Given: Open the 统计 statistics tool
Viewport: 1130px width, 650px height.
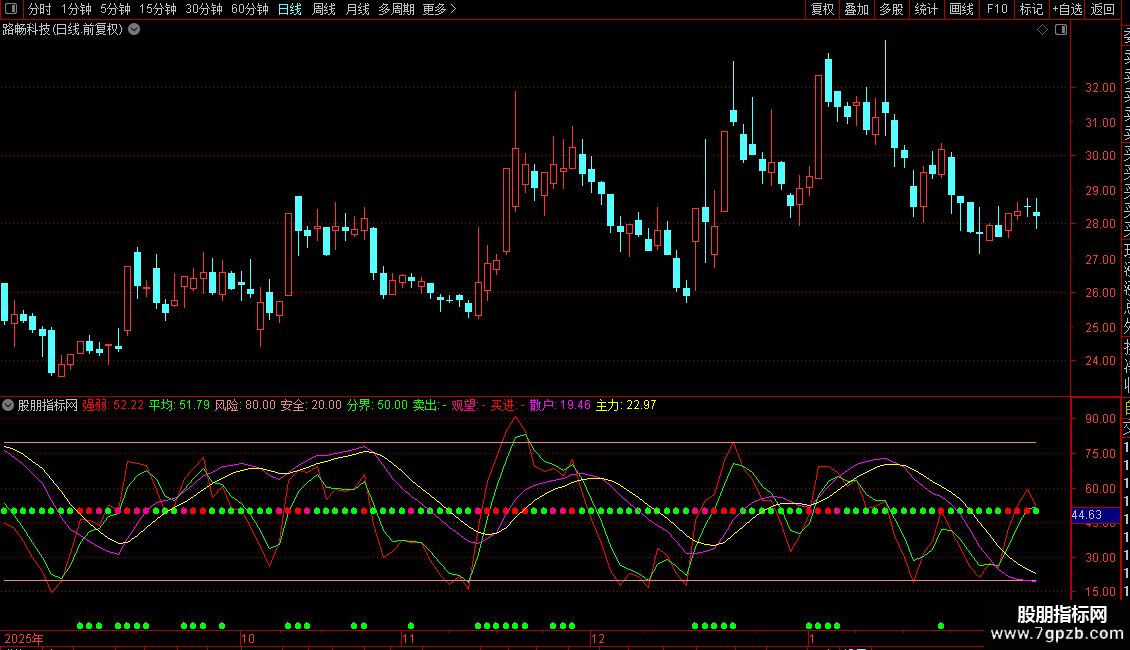Looking at the screenshot, I should coord(926,10).
